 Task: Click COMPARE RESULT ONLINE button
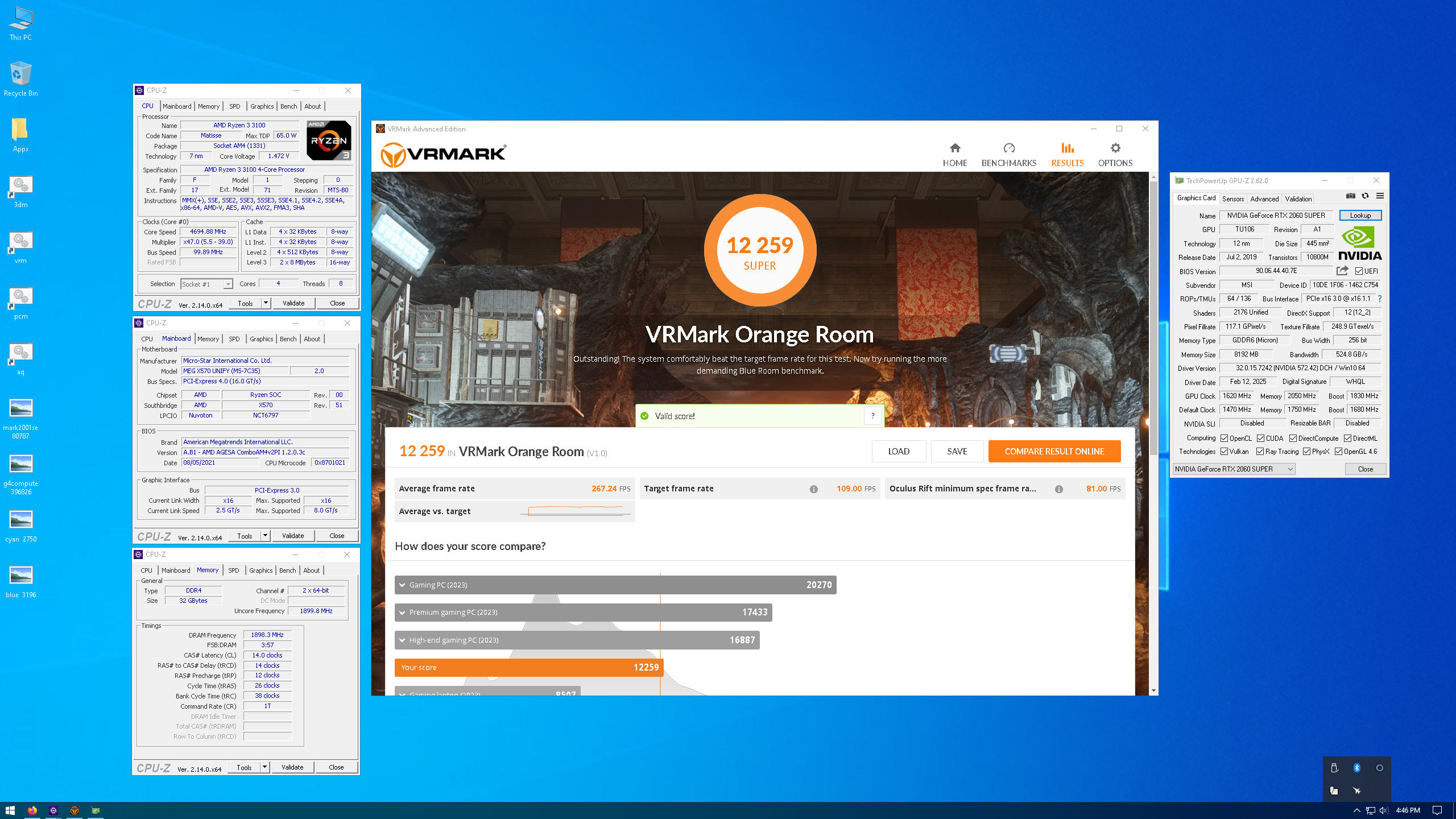tap(1054, 452)
